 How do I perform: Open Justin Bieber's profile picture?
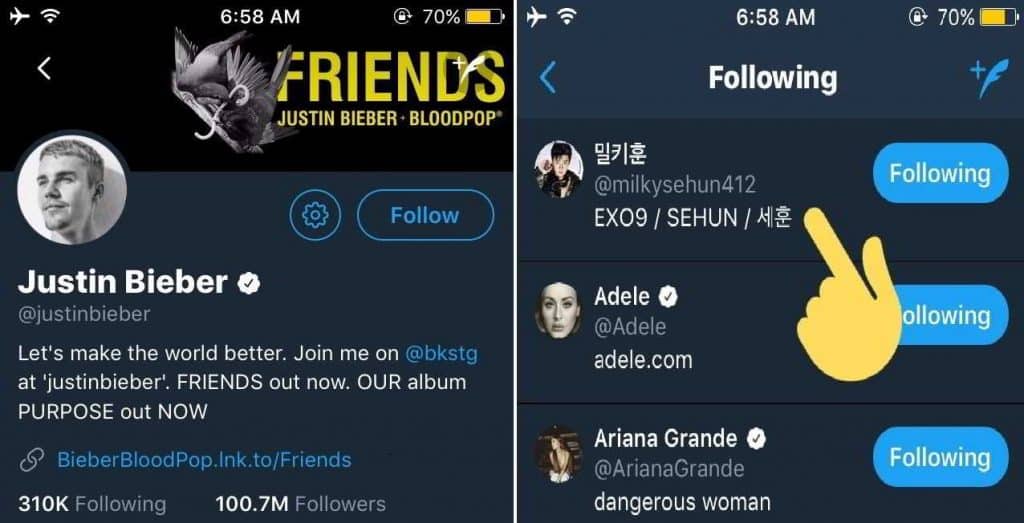coord(72,189)
